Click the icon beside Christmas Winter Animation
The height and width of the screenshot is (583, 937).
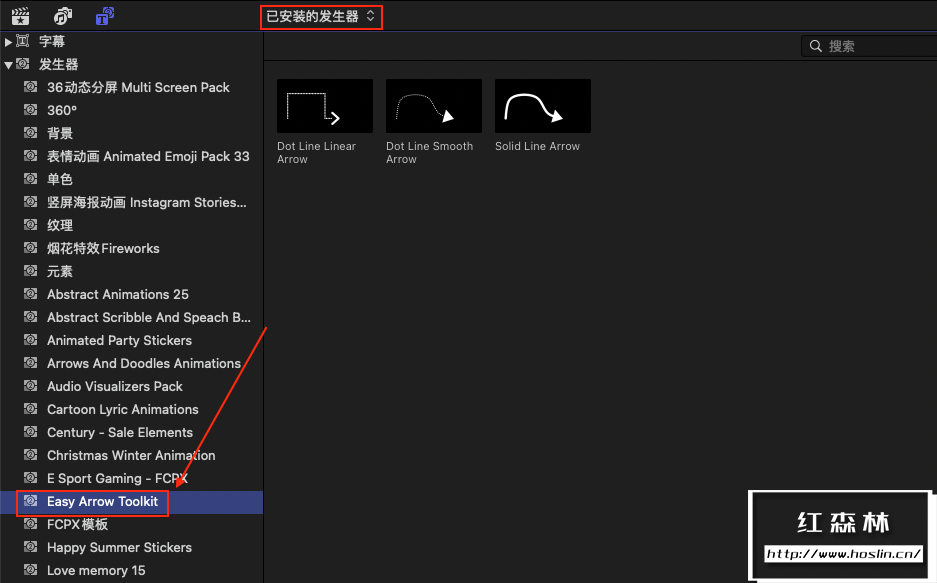tap(30, 455)
